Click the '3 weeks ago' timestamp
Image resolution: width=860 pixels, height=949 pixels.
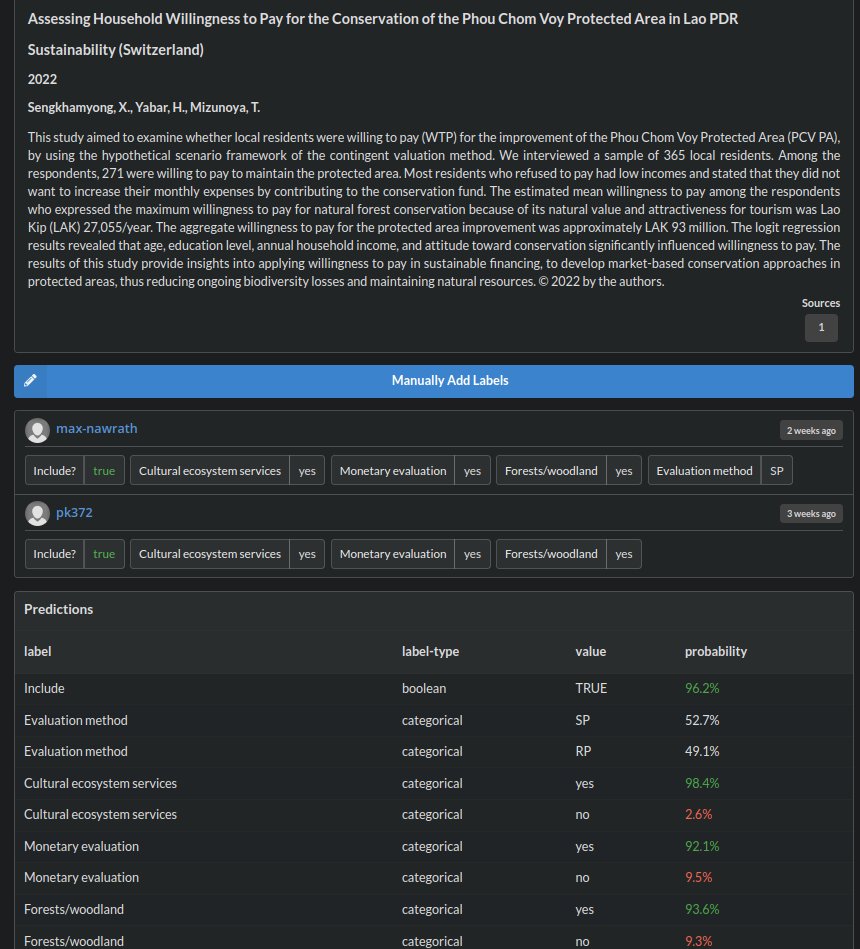coord(811,513)
